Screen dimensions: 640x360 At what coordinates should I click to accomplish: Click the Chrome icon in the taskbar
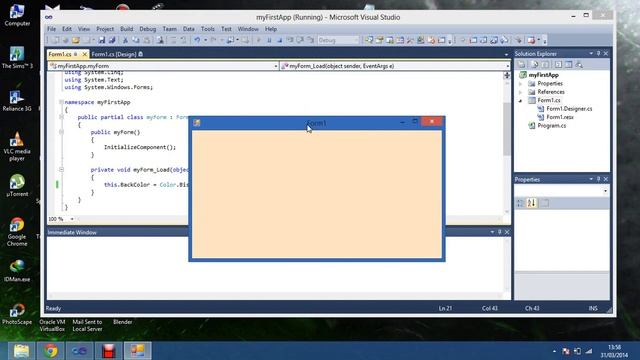click(x=51, y=351)
